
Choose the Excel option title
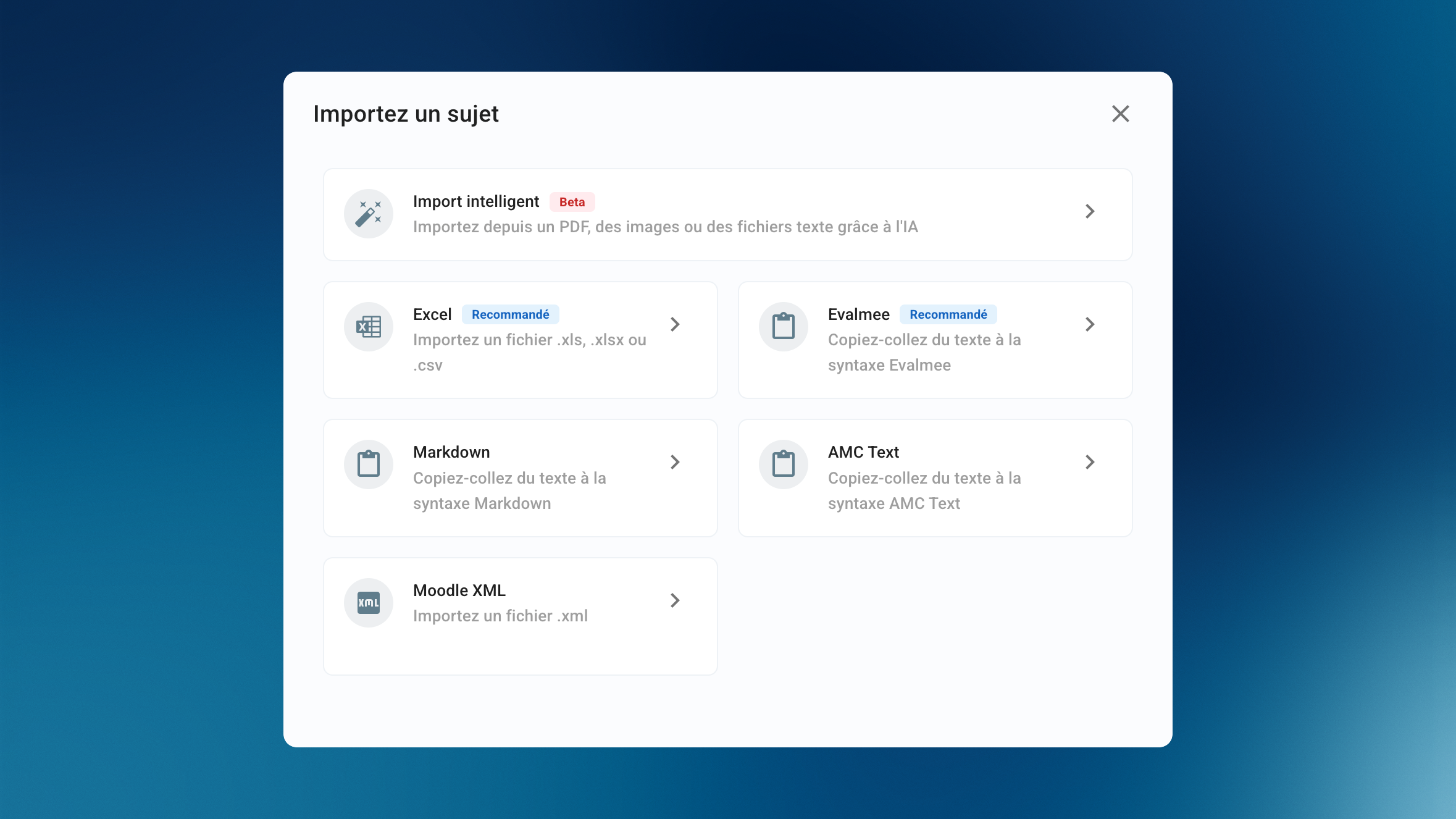click(432, 314)
